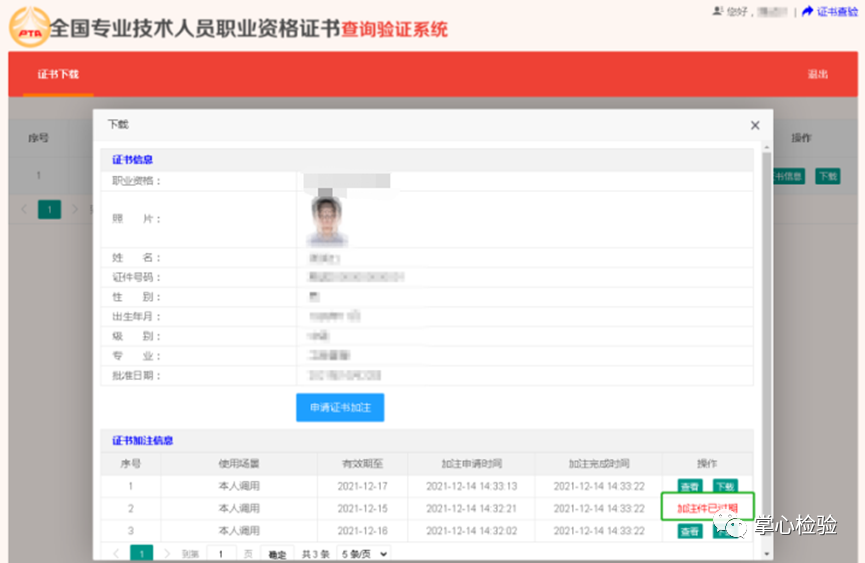Viewport: 865px width, 563px height.
Task: Click the background table's 下载 button
Action: (x=827, y=176)
